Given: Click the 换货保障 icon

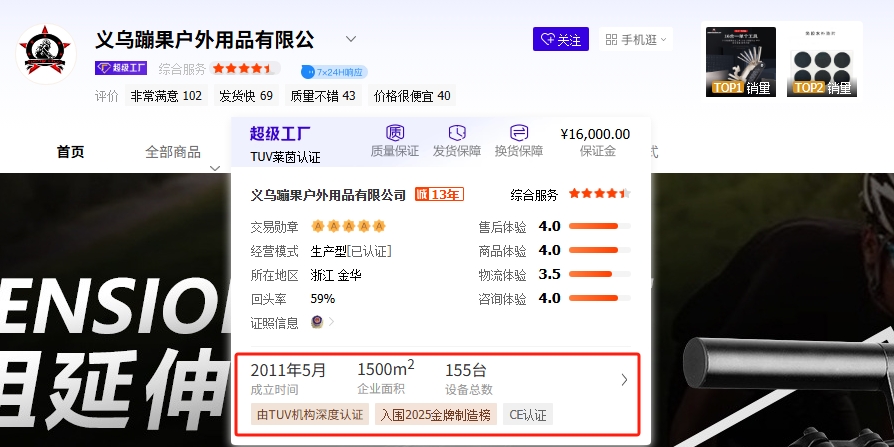Looking at the screenshot, I should coord(518,133).
